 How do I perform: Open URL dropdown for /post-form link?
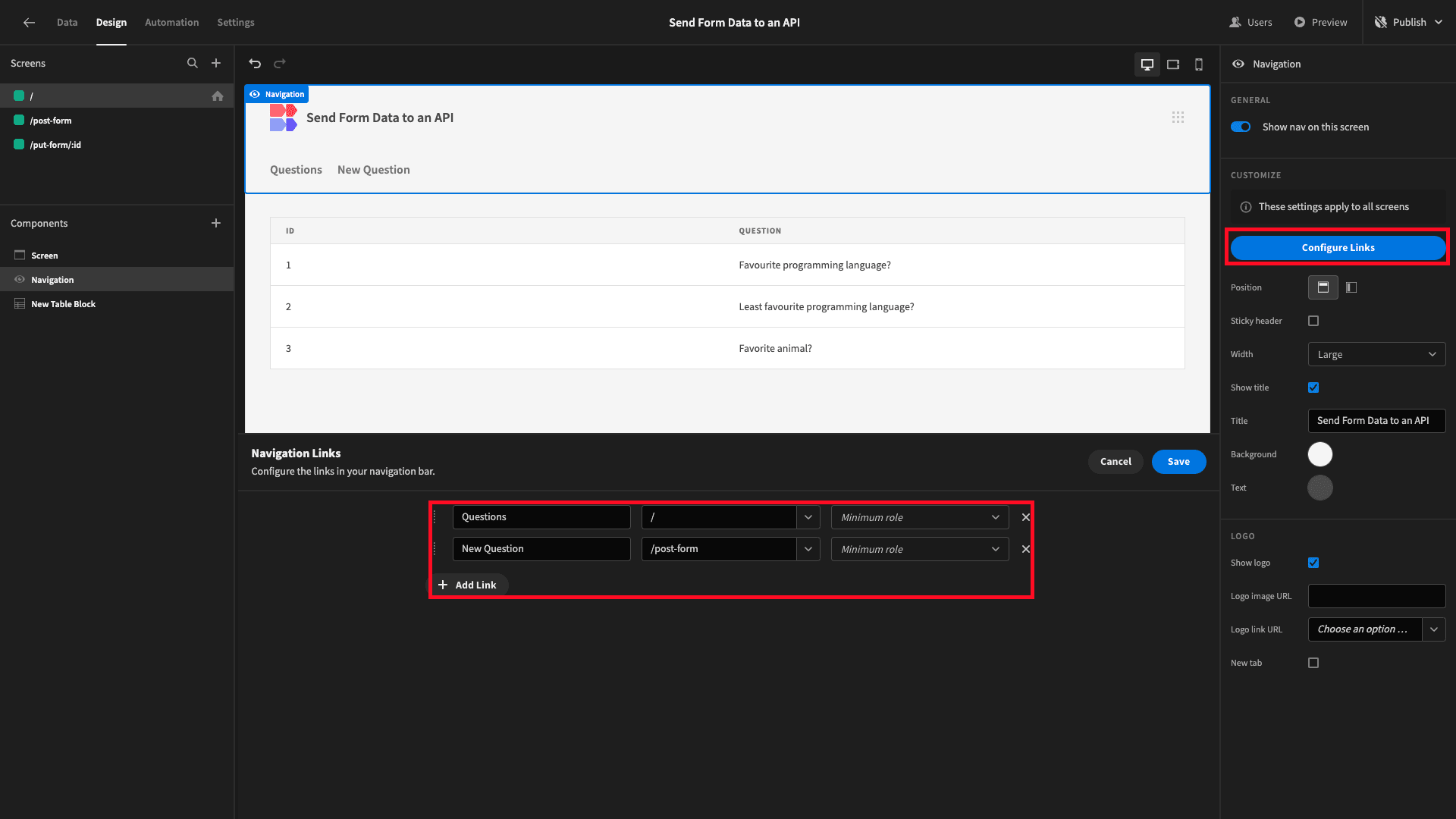coord(808,549)
